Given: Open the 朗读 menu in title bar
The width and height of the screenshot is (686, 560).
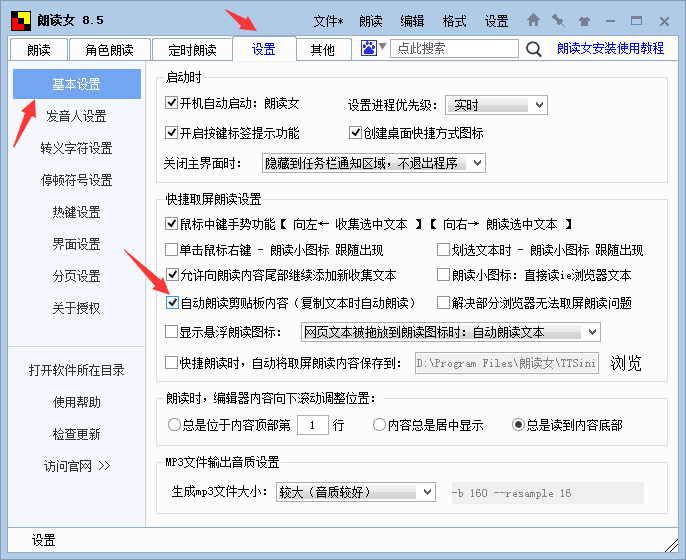Looking at the screenshot, I should coord(371,21).
